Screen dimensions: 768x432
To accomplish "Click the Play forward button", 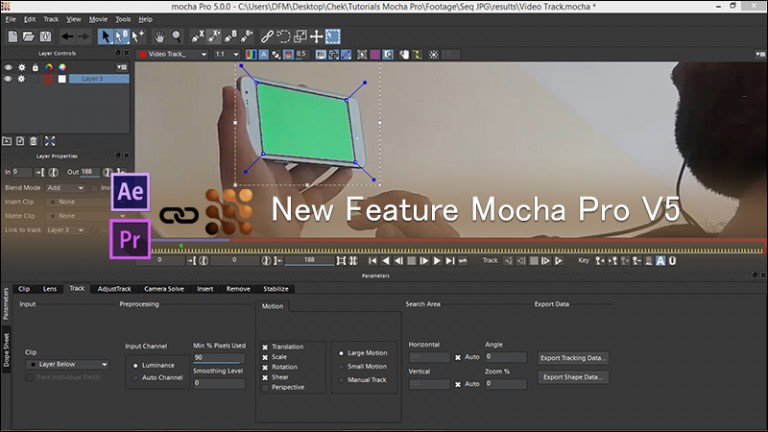I will pyautogui.click(x=437, y=261).
